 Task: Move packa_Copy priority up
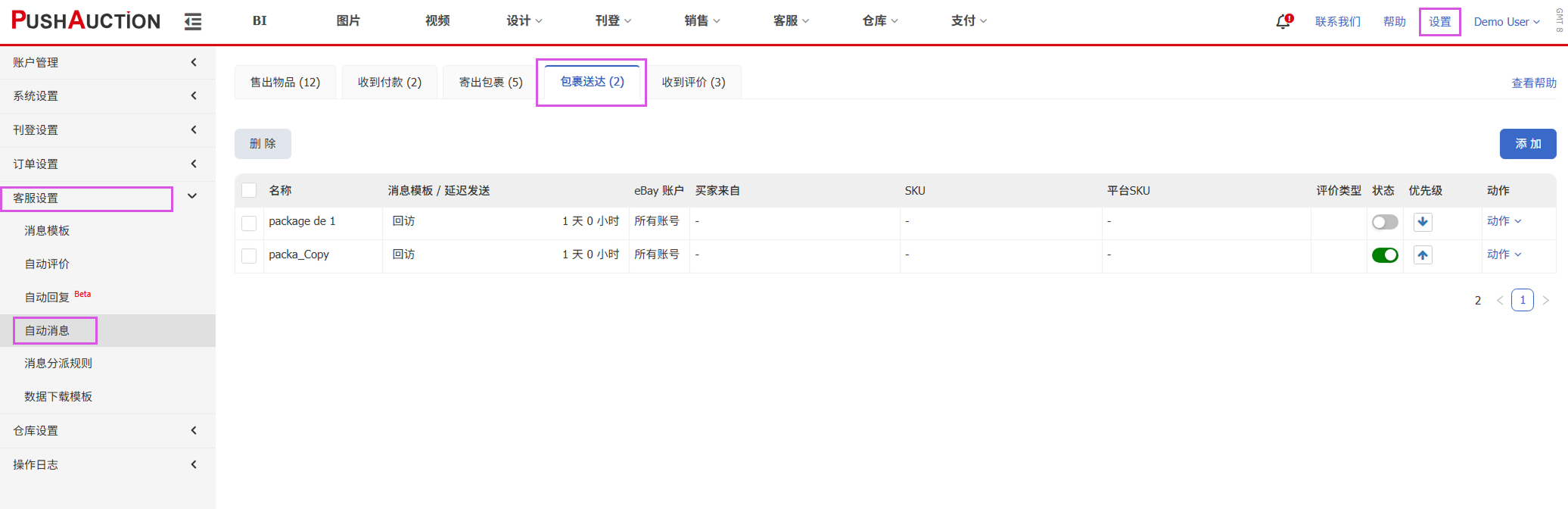(x=1423, y=255)
